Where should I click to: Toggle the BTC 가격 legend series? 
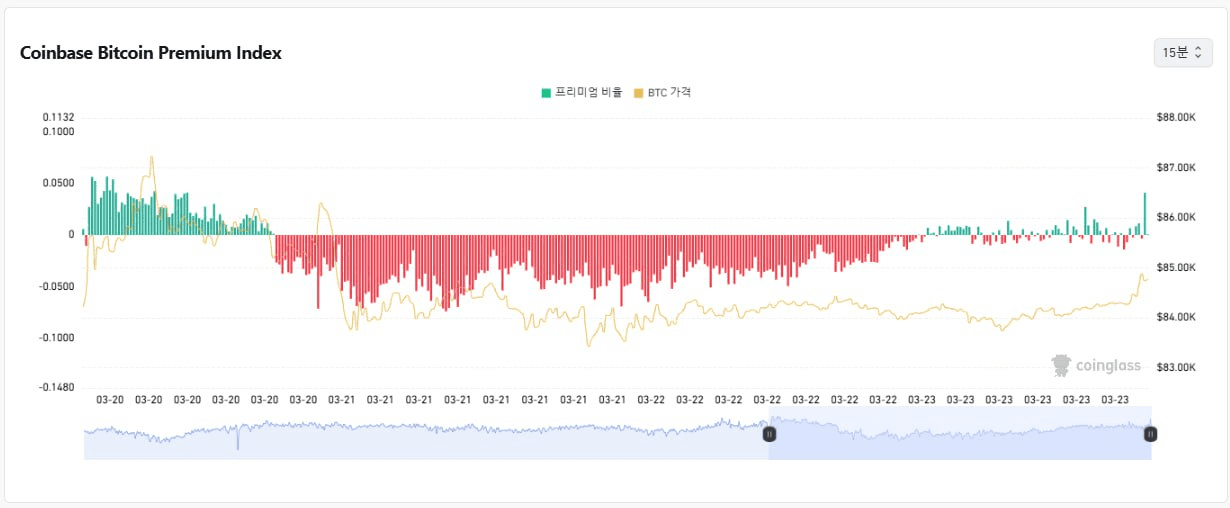pyautogui.click(x=669, y=92)
